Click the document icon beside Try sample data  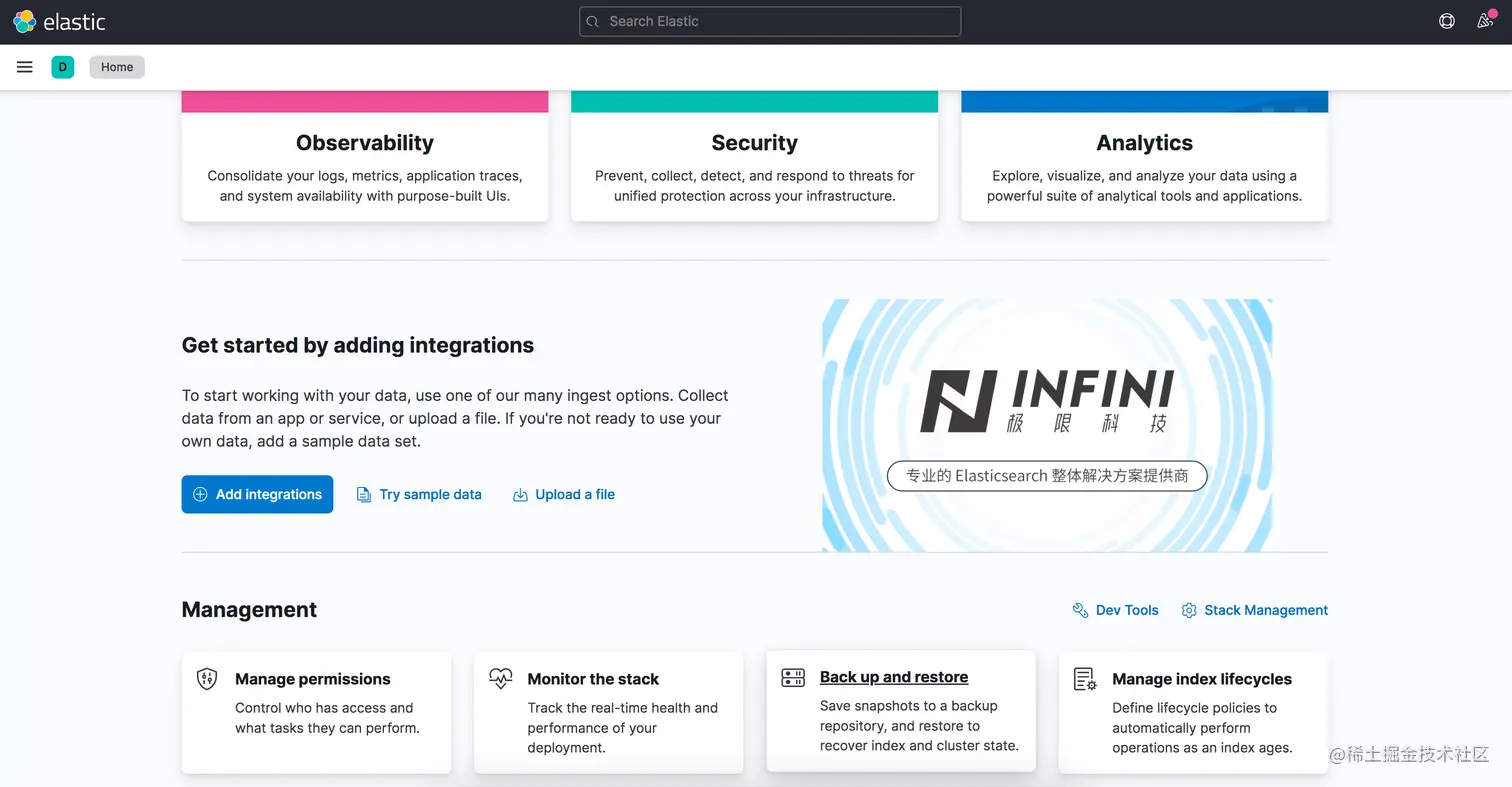click(363, 494)
